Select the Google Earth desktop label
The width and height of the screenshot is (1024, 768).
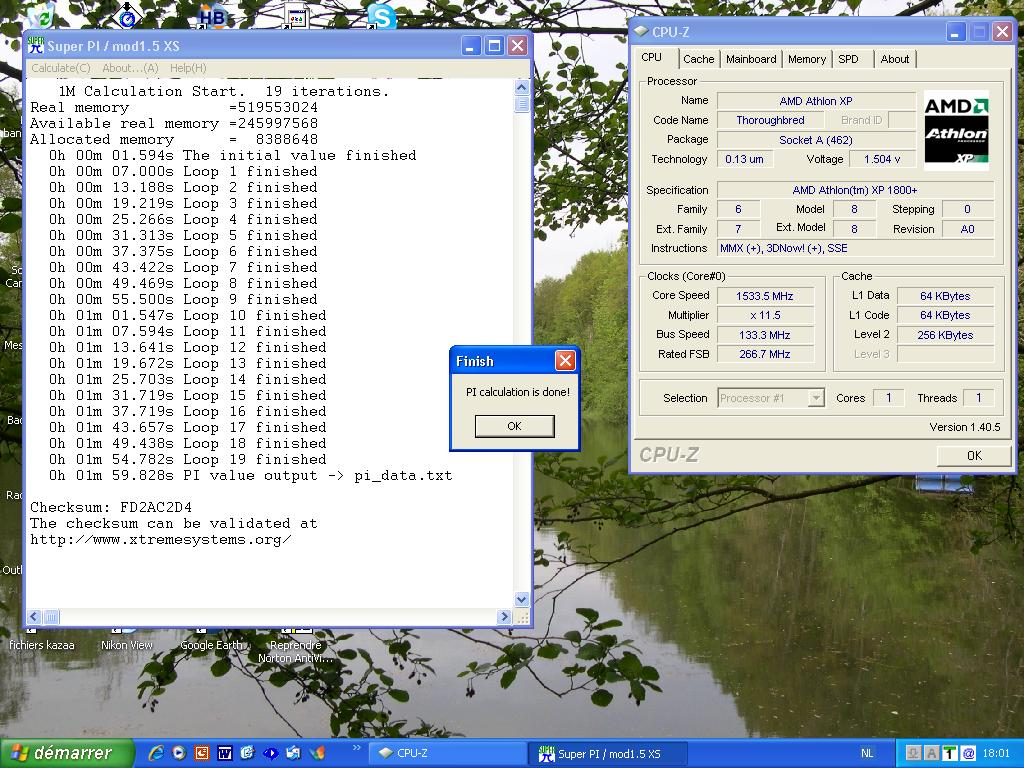(210, 645)
